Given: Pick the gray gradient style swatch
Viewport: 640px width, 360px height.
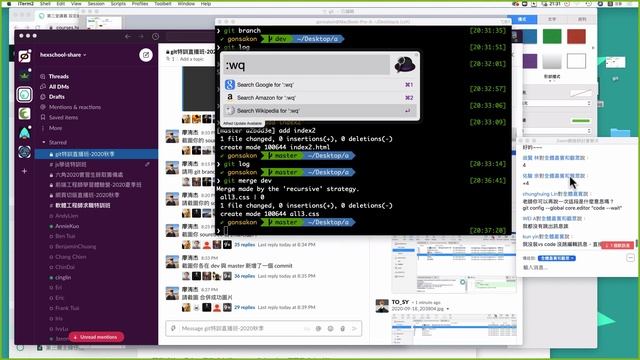Looking at the screenshot, I should click(552, 61).
